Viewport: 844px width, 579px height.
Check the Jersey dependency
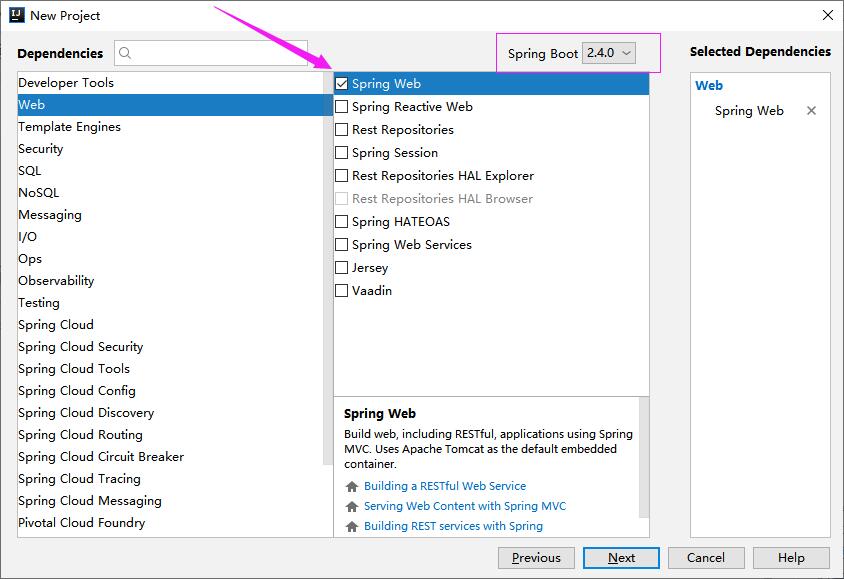pyautogui.click(x=341, y=267)
